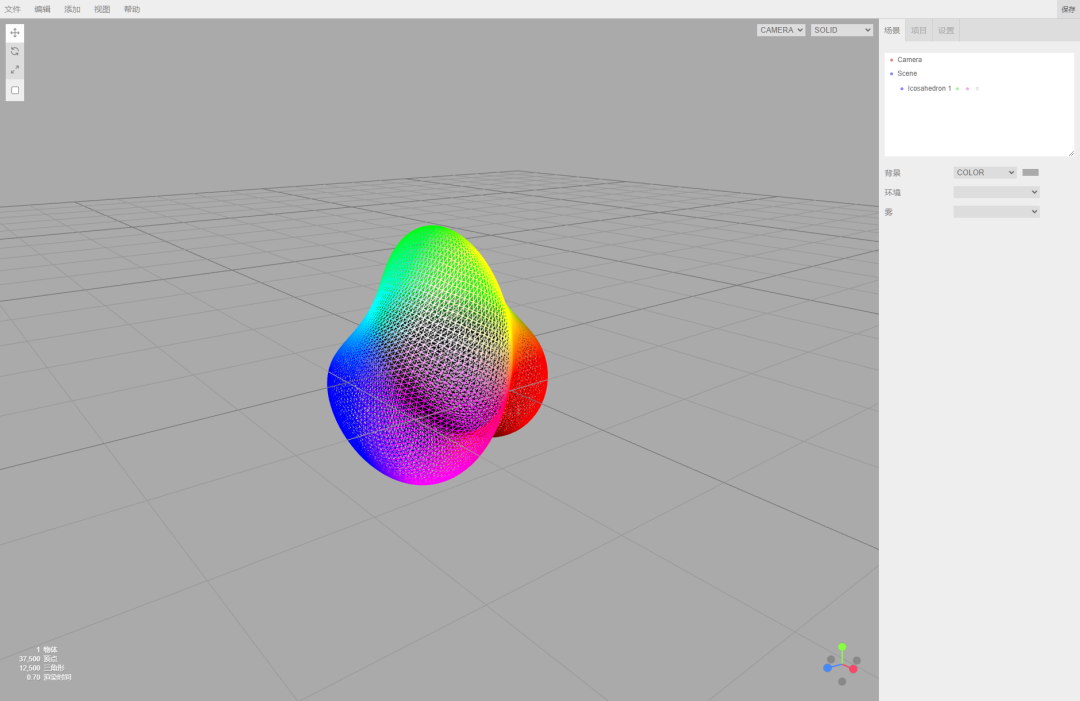Open the 视图 (View) menu
1080x701 pixels.
pyautogui.click(x=102, y=9)
